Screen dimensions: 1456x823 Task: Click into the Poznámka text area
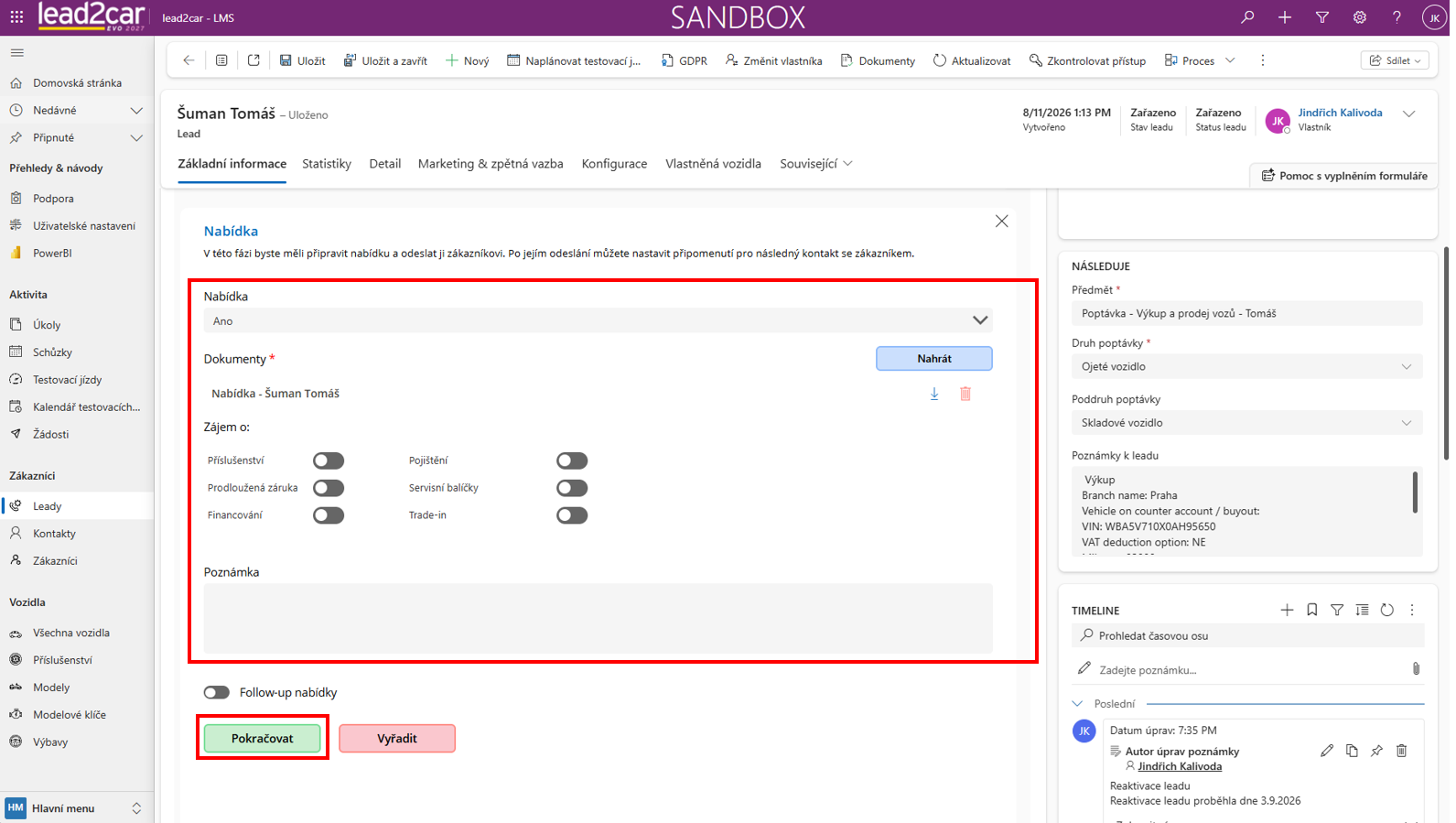pyautogui.click(x=598, y=618)
